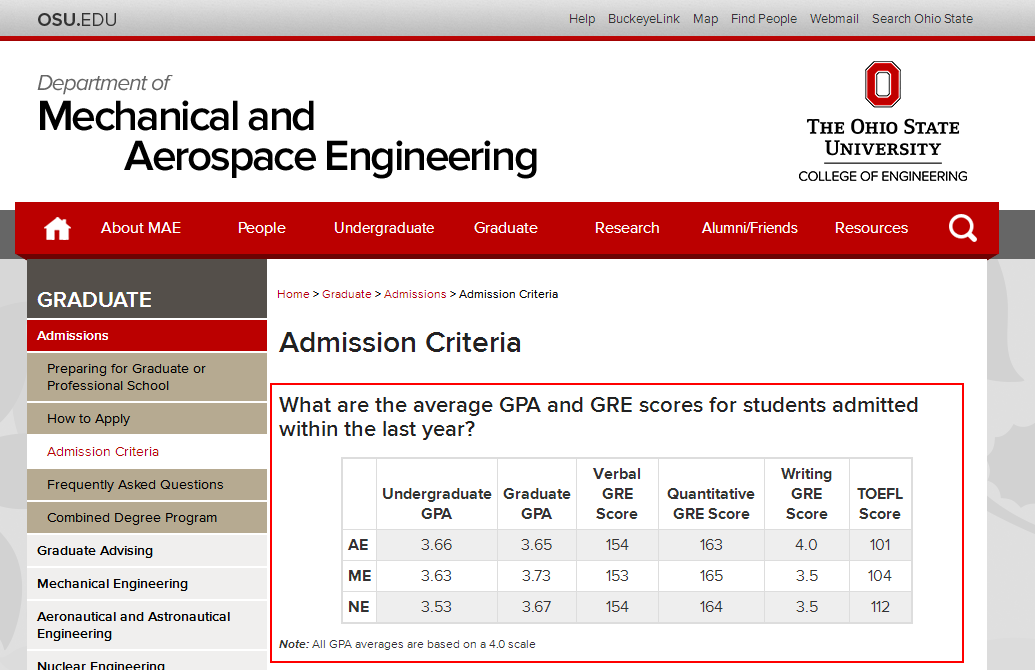The height and width of the screenshot is (670, 1035).
Task: Click the Ohio State block O logo
Action: [x=883, y=84]
